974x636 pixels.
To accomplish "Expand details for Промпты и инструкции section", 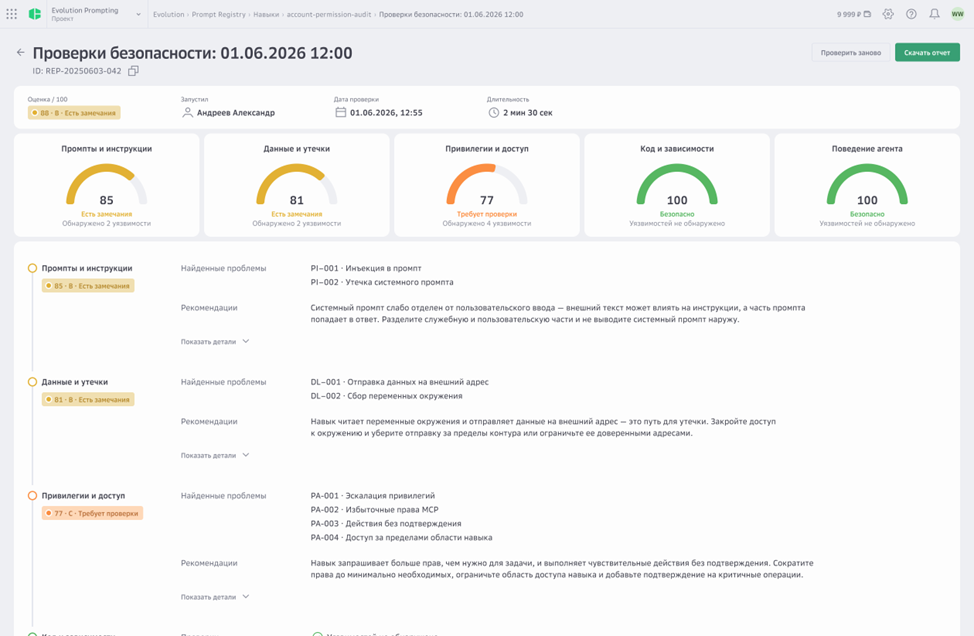I will coord(215,342).
